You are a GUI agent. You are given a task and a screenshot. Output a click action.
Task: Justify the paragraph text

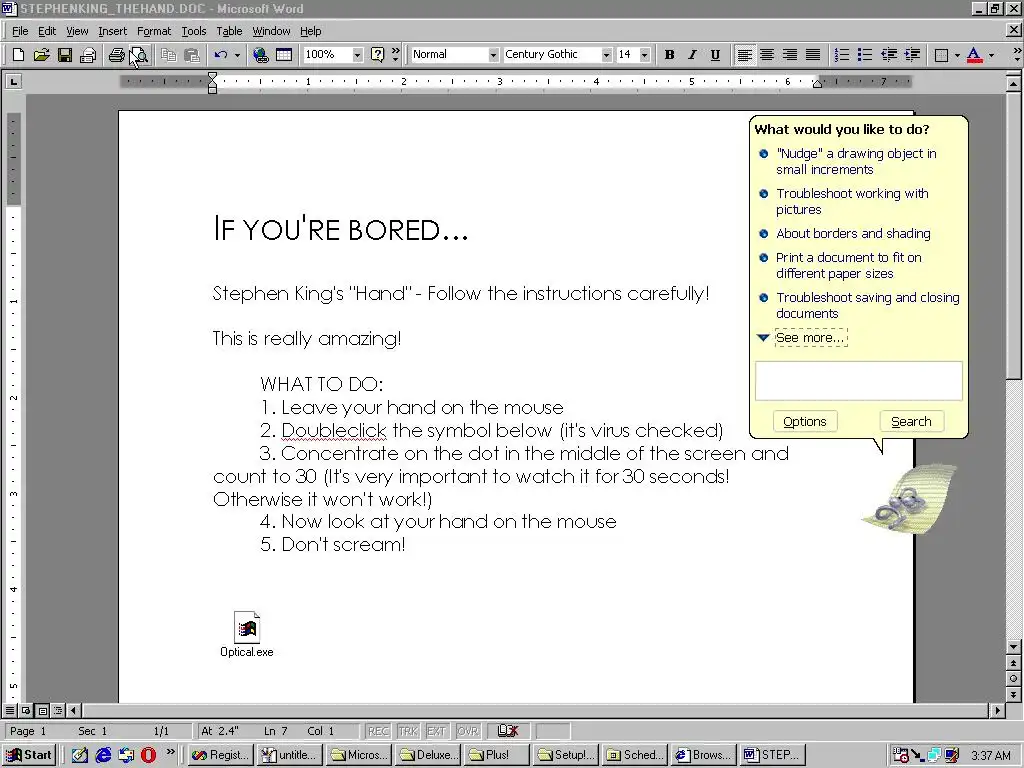tap(813, 55)
